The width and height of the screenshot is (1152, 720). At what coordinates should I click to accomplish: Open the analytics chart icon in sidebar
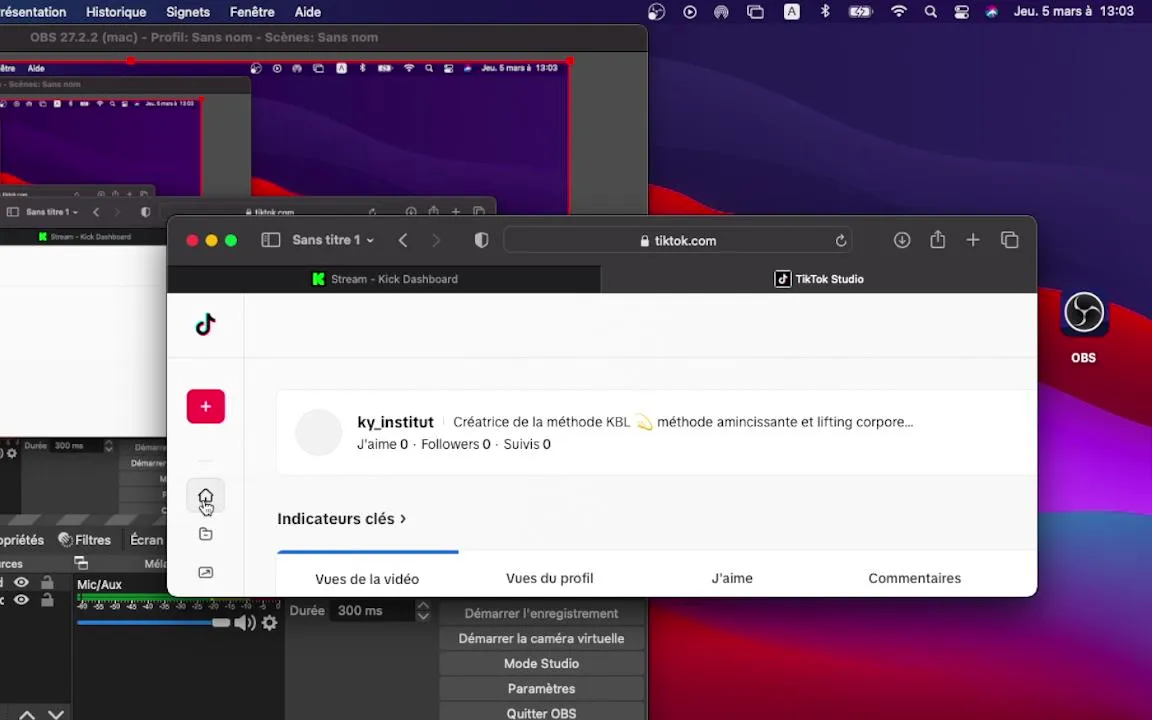point(206,572)
